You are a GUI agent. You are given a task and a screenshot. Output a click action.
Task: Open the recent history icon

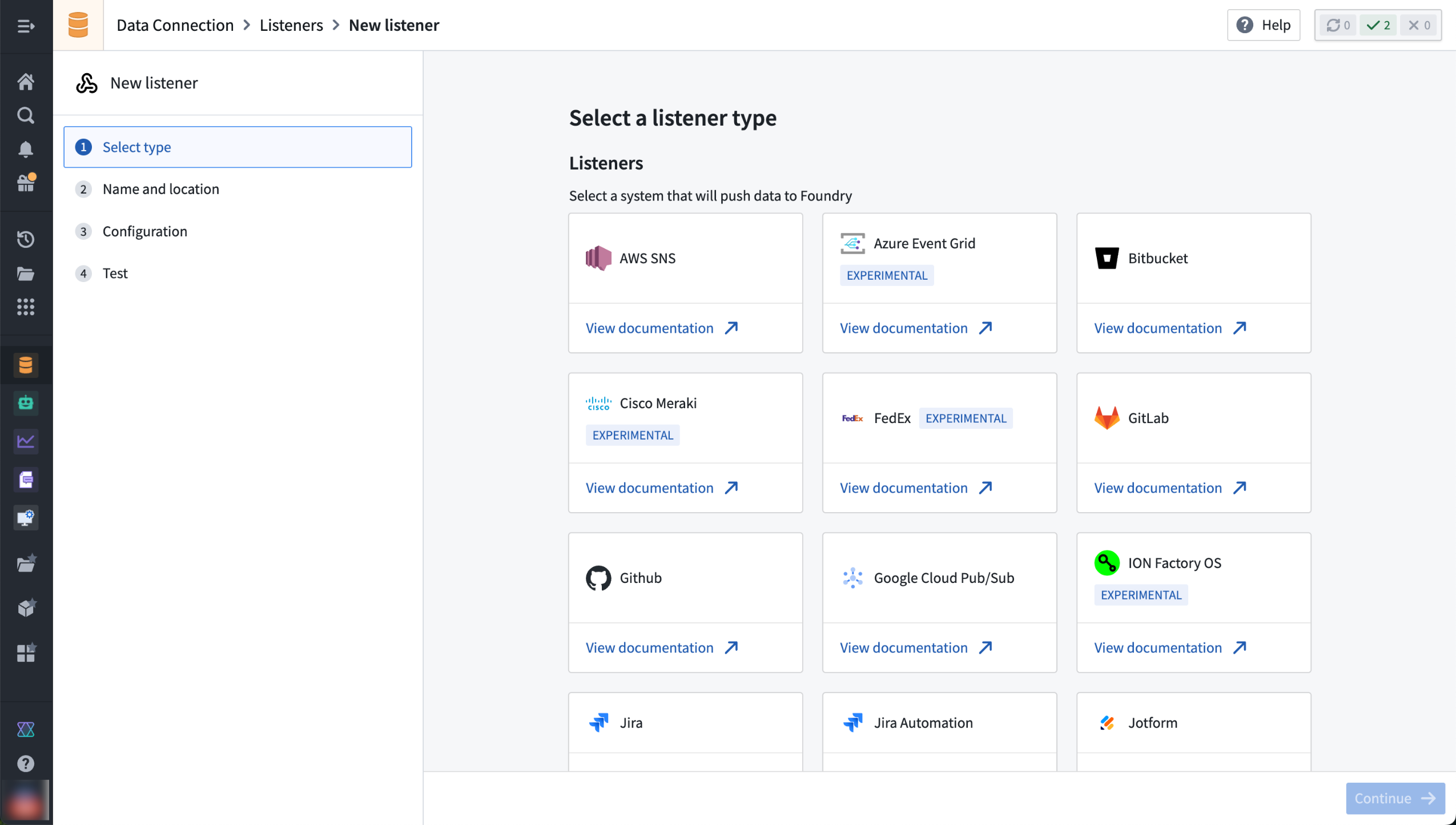click(26, 239)
